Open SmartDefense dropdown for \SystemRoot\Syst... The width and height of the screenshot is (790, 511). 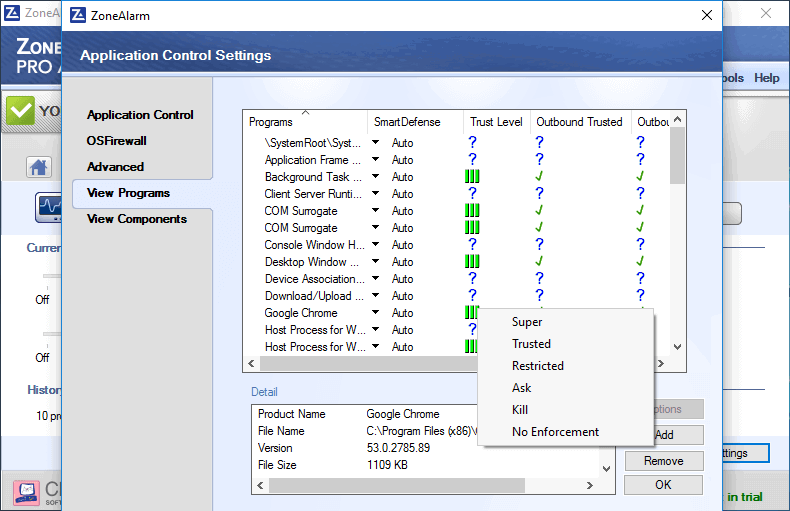[375, 143]
